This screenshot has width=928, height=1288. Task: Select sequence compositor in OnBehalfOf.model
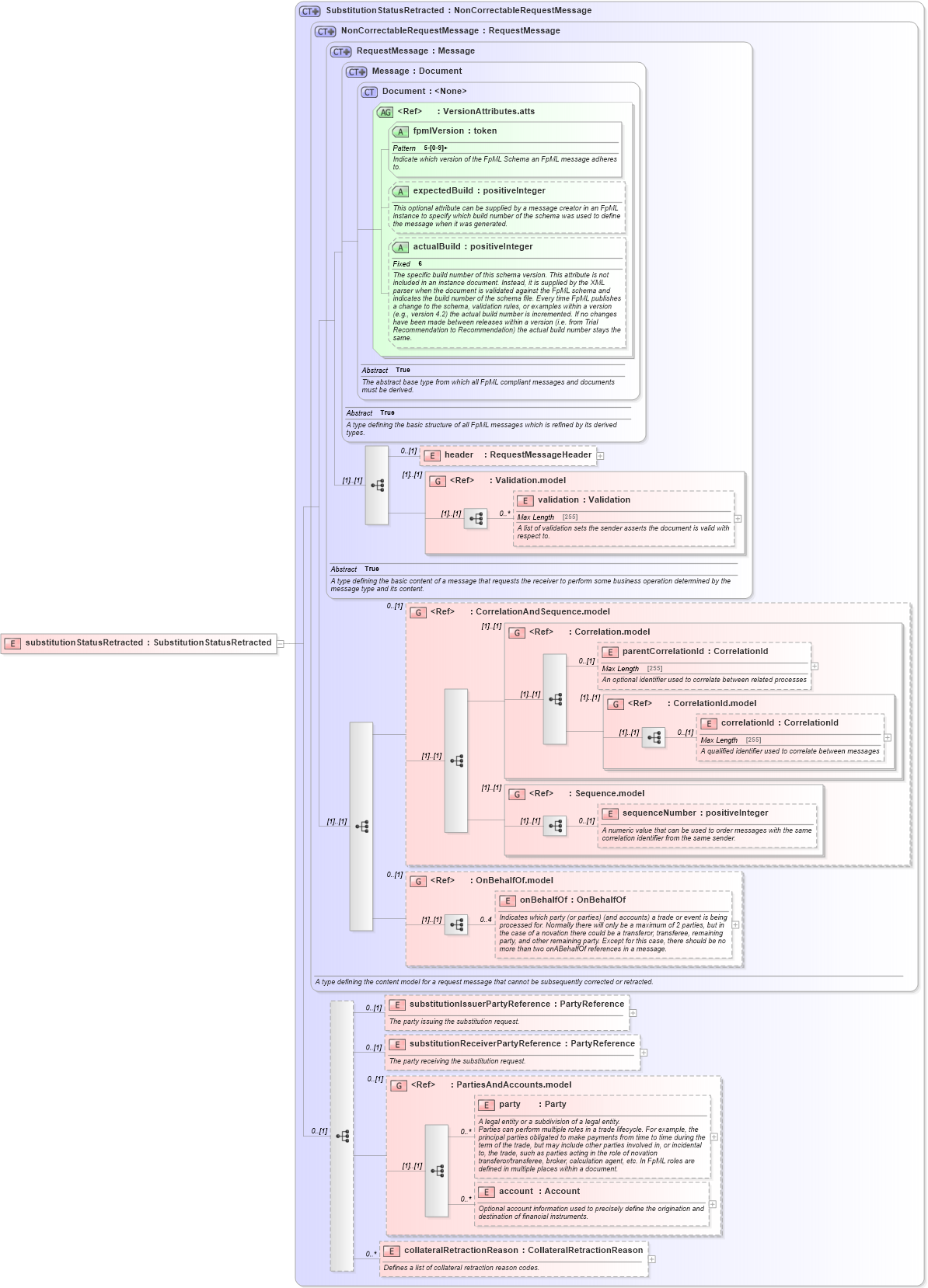coord(456,924)
